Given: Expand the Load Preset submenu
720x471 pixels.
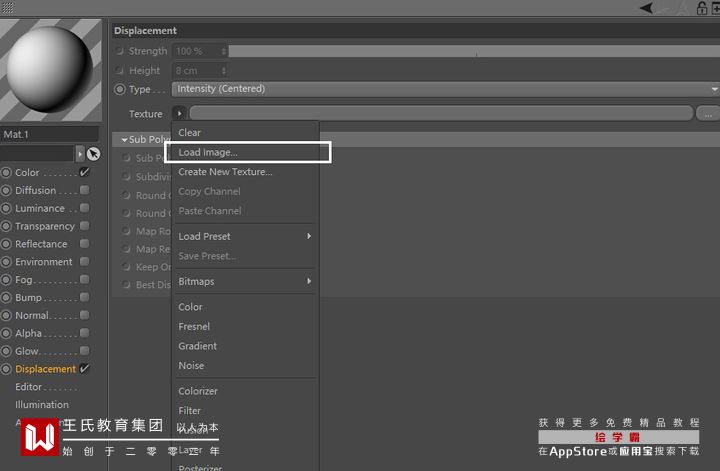Looking at the screenshot, I should [244, 236].
